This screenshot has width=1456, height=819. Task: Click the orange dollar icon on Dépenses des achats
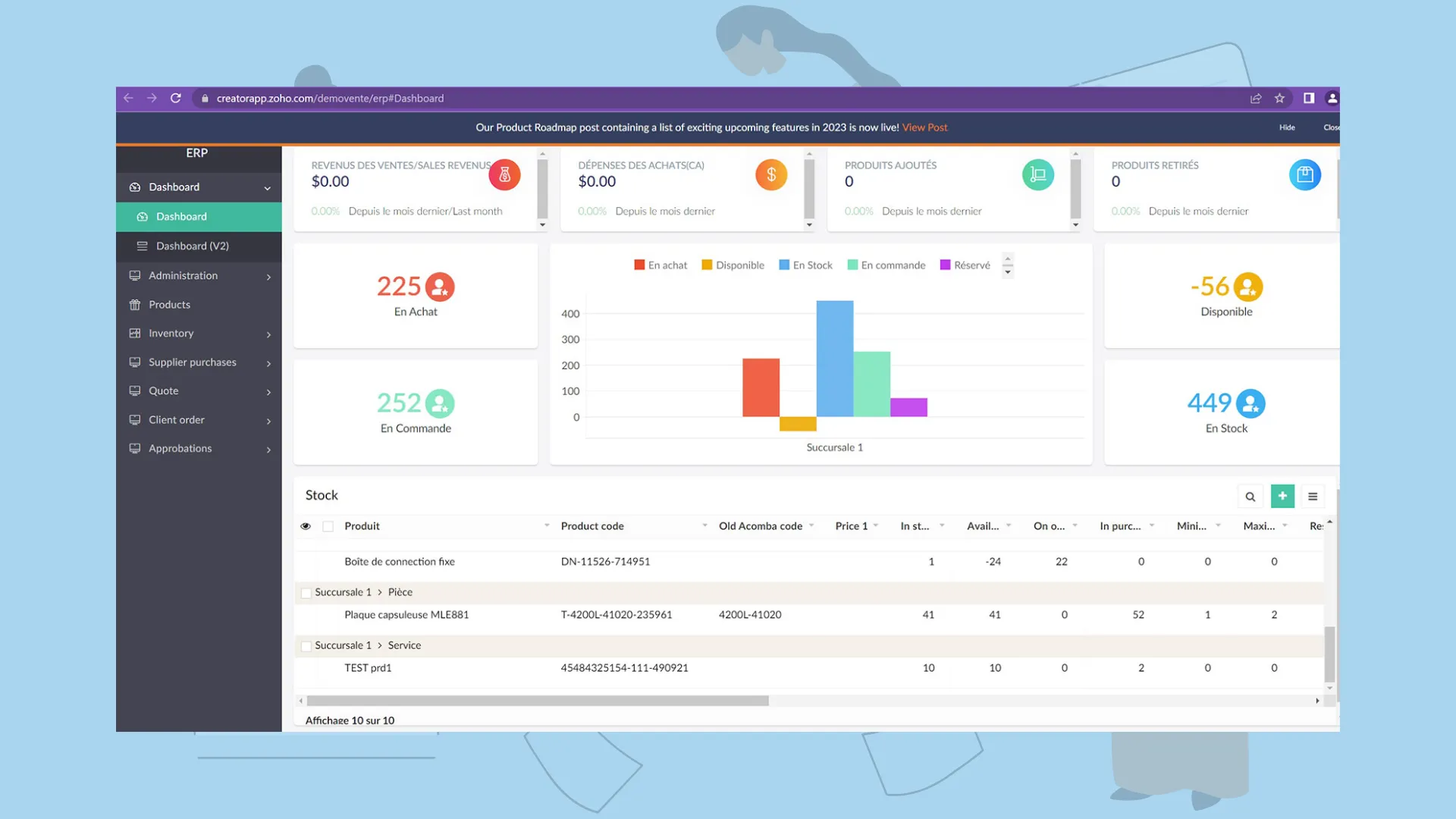(x=771, y=174)
